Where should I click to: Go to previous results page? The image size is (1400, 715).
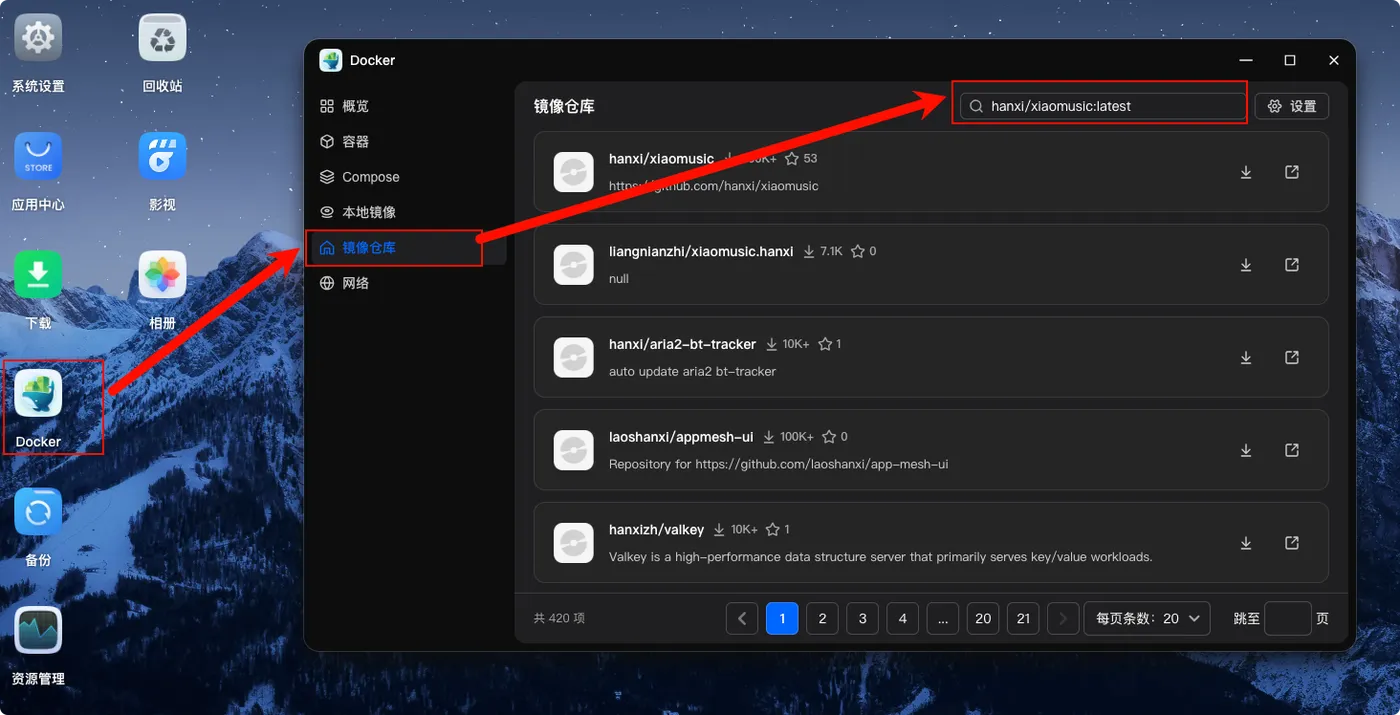click(x=742, y=619)
